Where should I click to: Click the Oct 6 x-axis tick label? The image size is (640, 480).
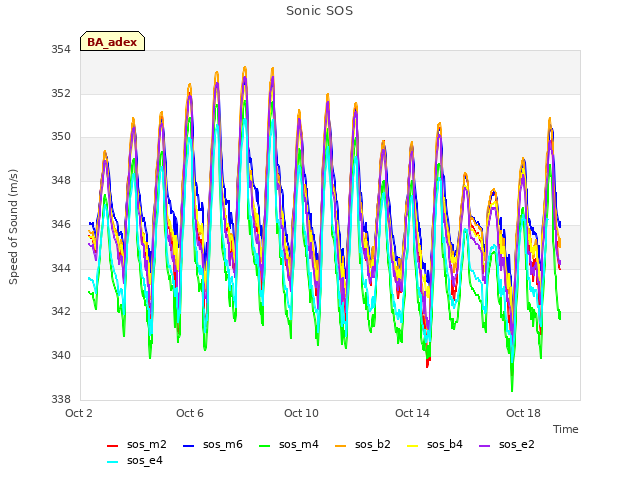pos(190,413)
